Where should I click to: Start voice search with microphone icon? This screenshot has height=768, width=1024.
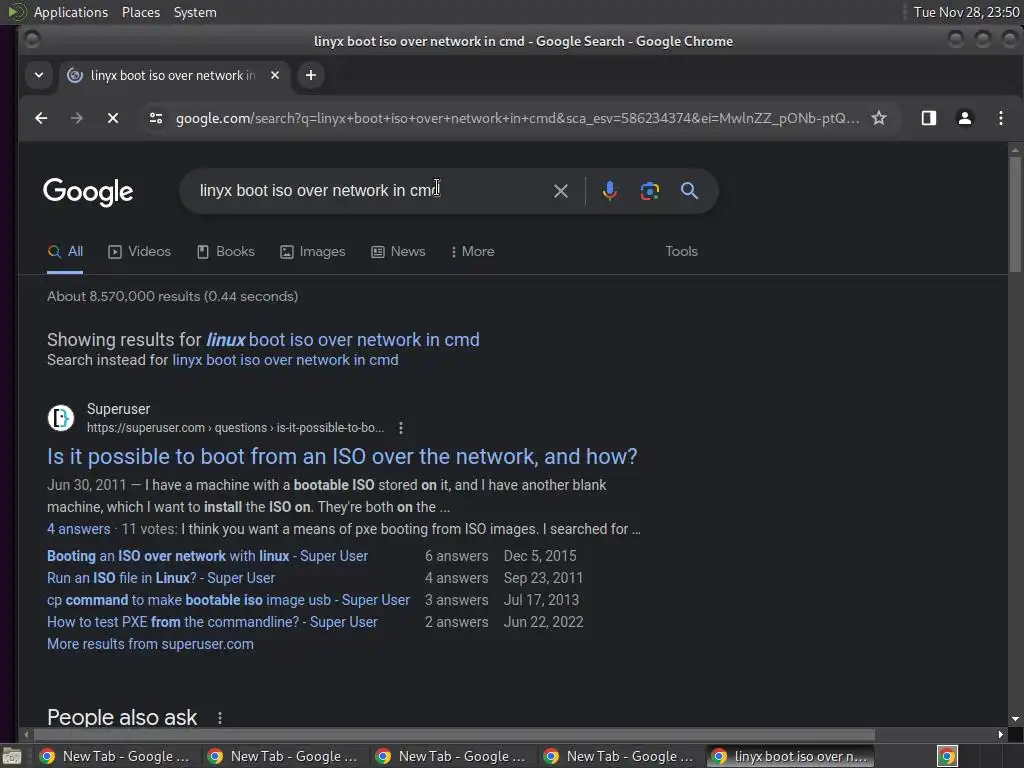(x=609, y=191)
